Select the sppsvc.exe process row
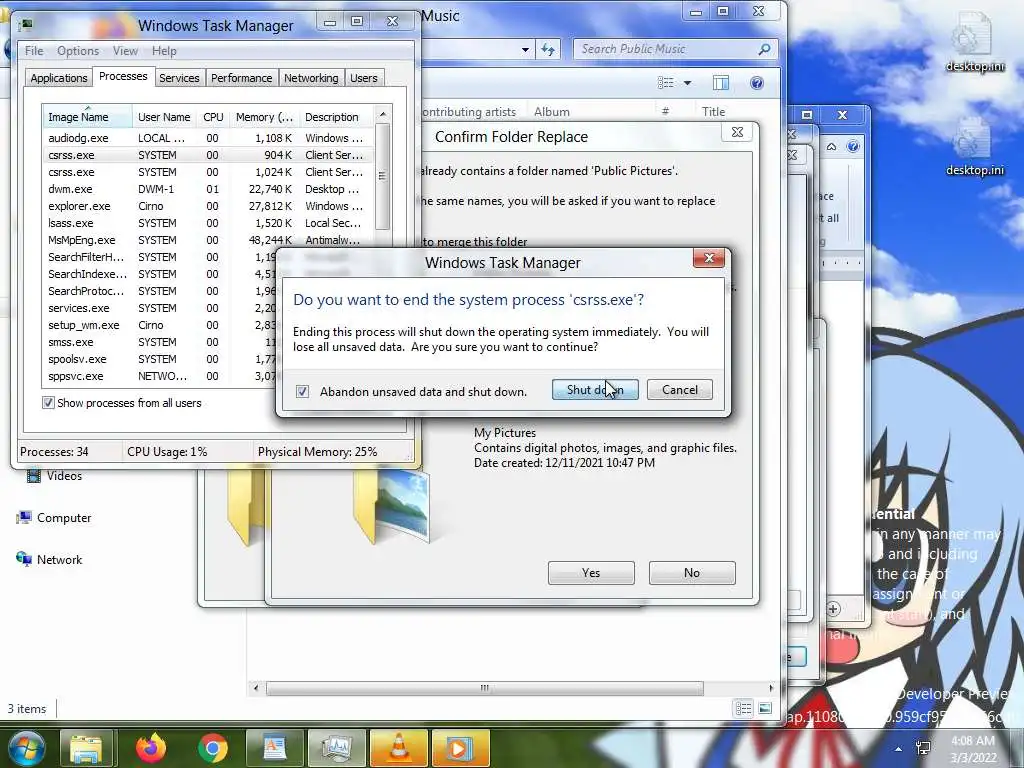This screenshot has width=1024, height=768. (x=159, y=376)
